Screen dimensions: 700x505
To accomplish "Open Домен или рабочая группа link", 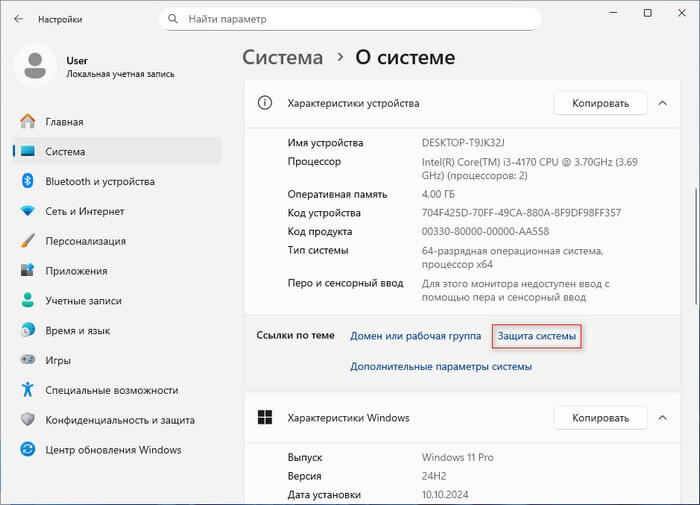I will [x=415, y=337].
